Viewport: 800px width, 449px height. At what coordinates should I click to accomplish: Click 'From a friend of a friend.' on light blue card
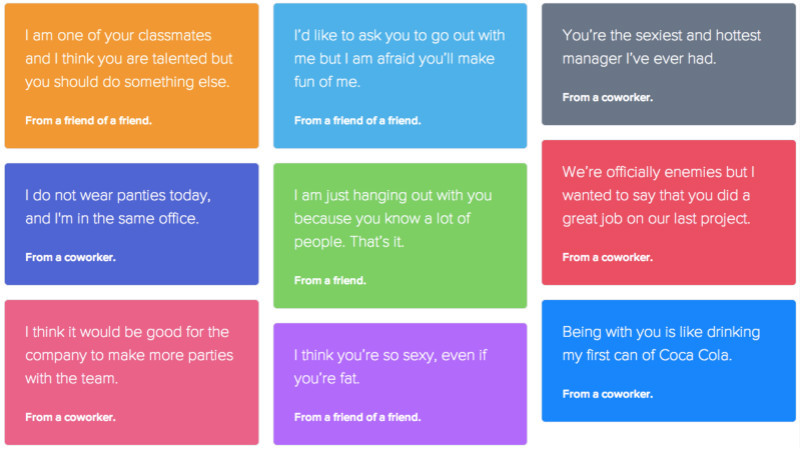click(358, 121)
